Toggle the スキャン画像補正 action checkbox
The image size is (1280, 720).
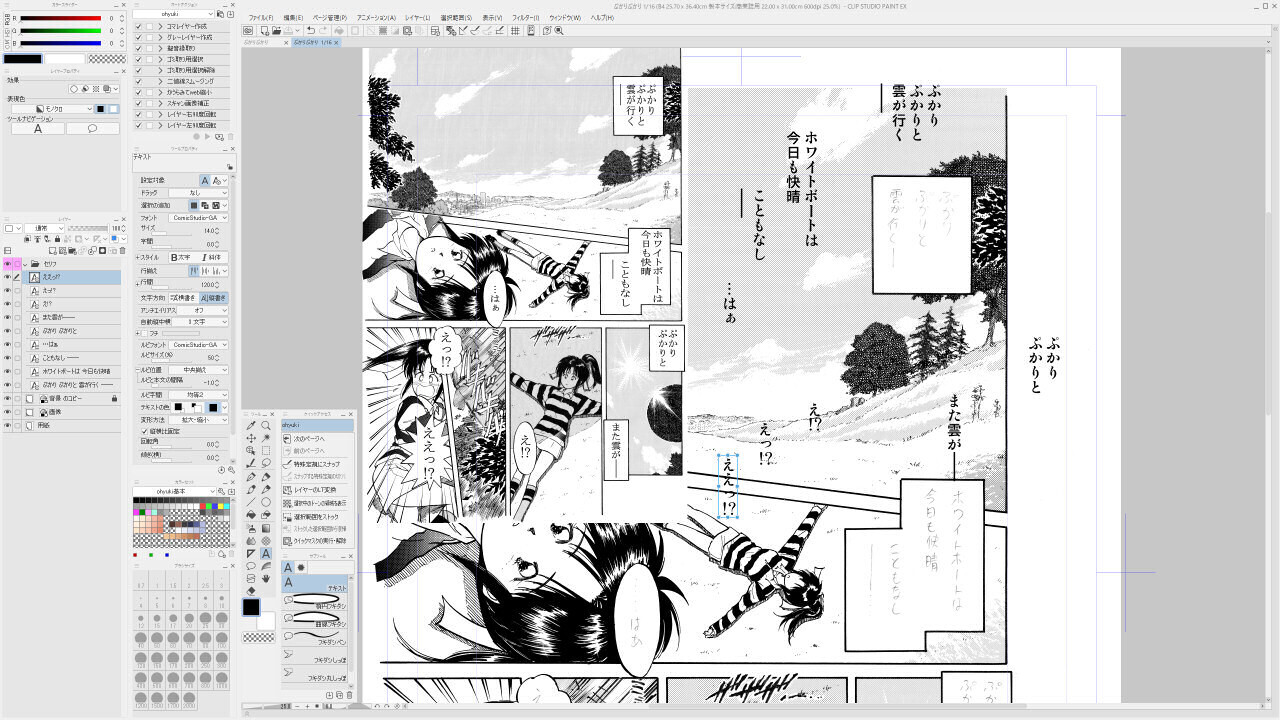138,103
